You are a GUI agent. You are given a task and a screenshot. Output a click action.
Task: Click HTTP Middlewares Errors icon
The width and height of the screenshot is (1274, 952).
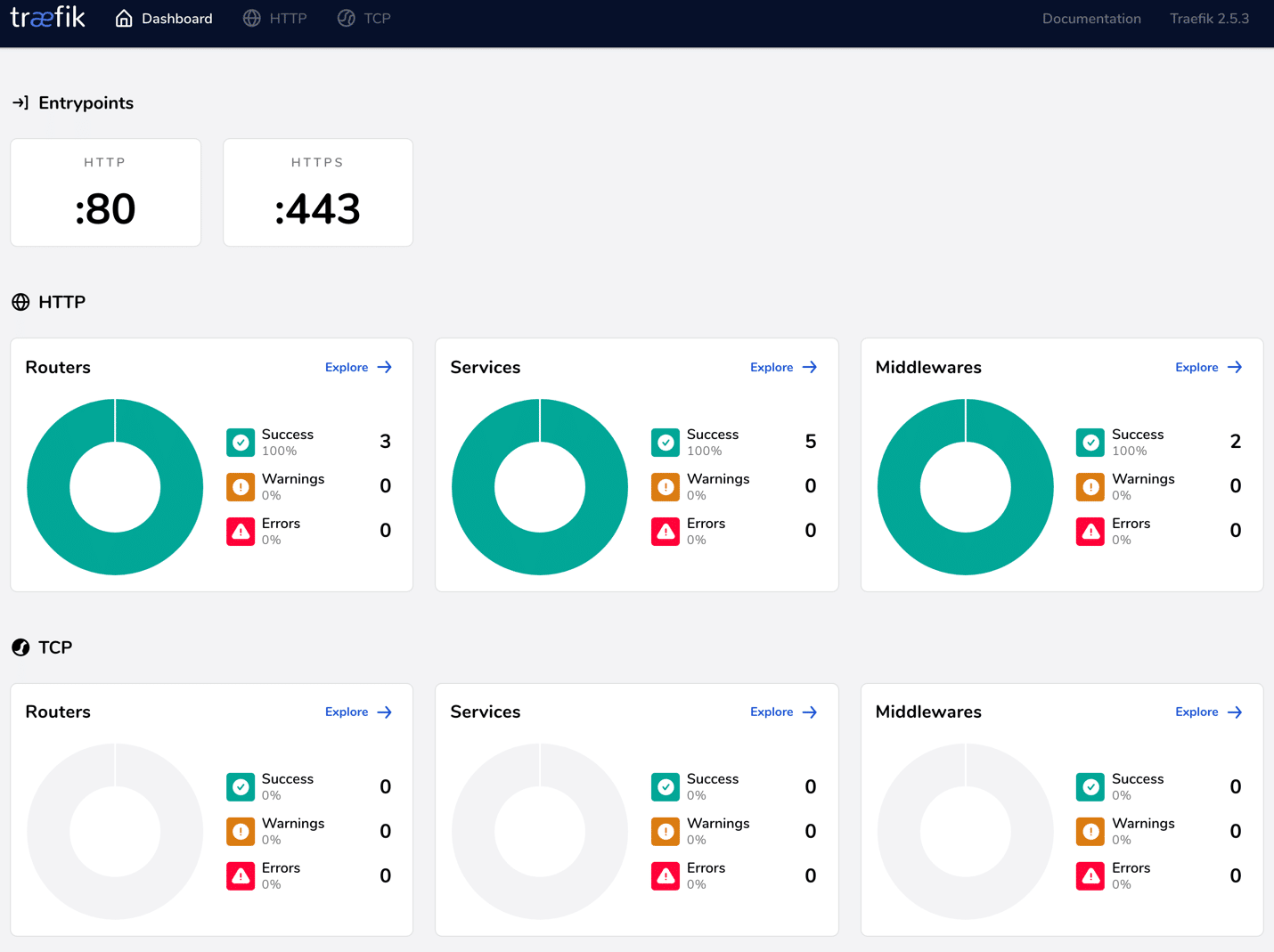point(1090,531)
